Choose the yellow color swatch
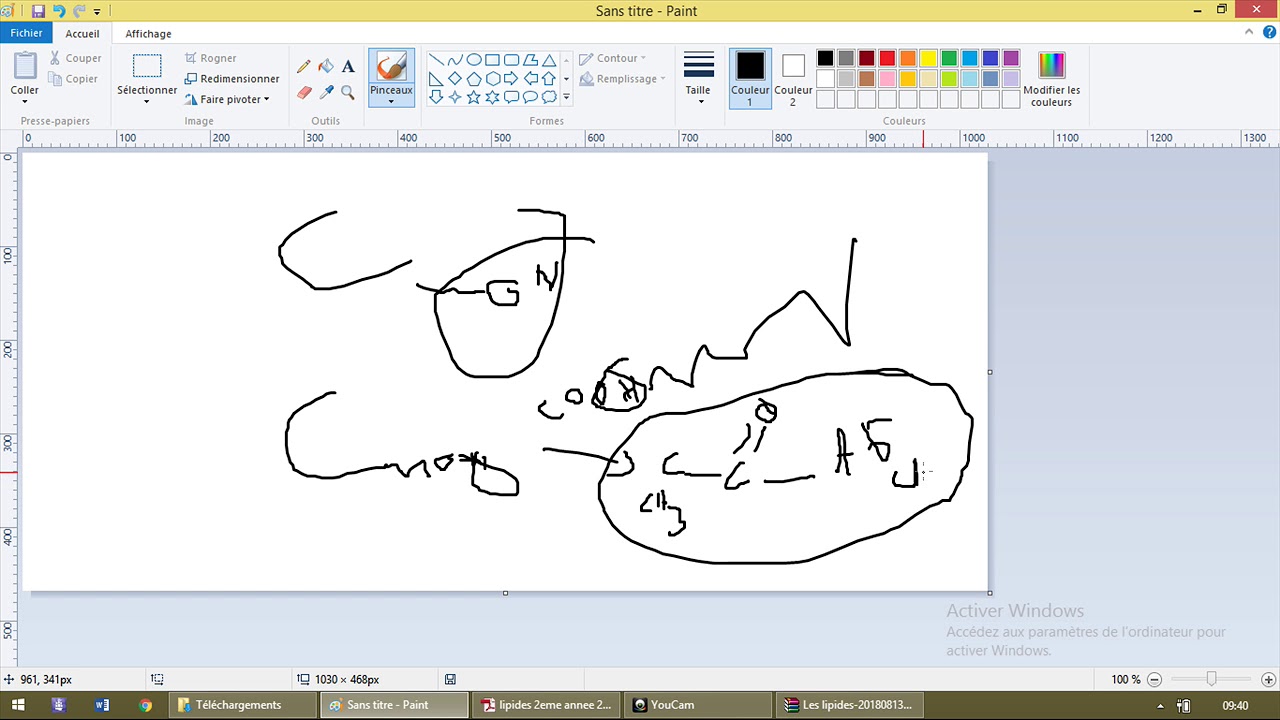The width and height of the screenshot is (1280, 720). click(x=928, y=58)
